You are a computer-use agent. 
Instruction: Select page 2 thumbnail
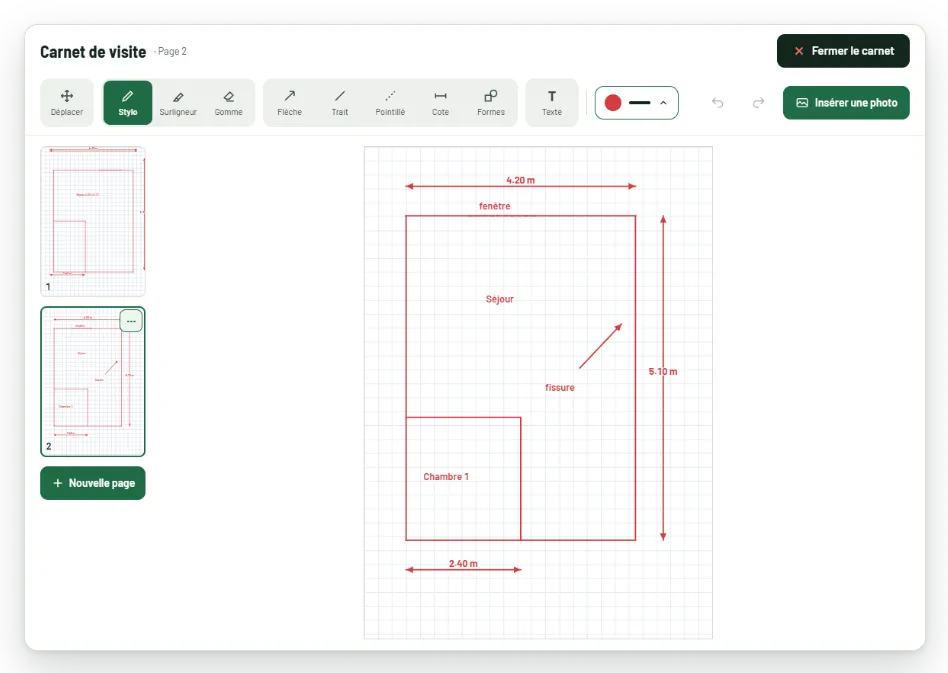pyautogui.click(x=93, y=382)
